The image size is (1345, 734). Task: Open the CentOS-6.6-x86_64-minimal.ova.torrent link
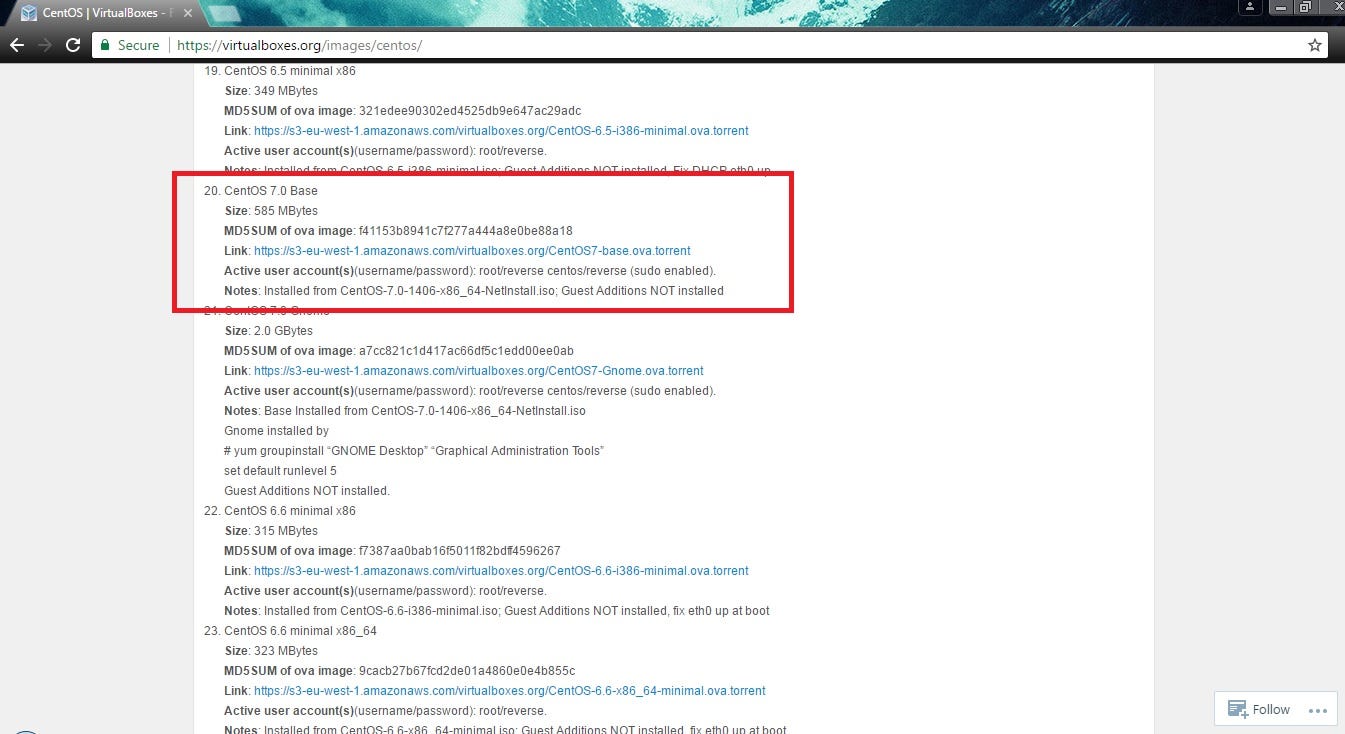pyautogui.click(x=510, y=691)
